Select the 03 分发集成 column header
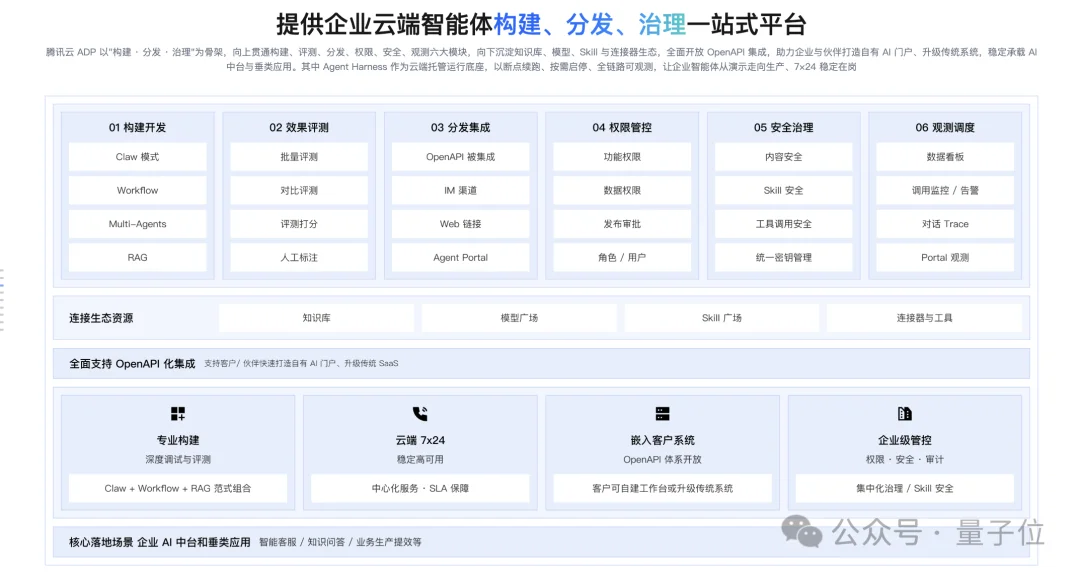 (461, 127)
